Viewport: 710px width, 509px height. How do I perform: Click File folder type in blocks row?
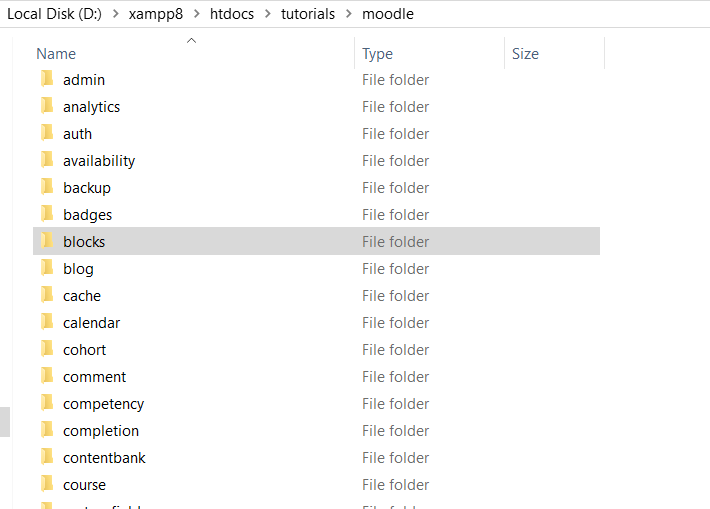pos(395,242)
